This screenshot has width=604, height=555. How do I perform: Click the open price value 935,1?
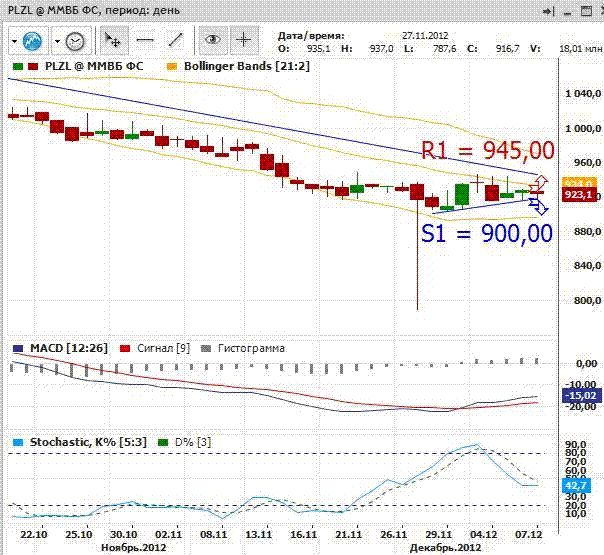tap(319, 49)
